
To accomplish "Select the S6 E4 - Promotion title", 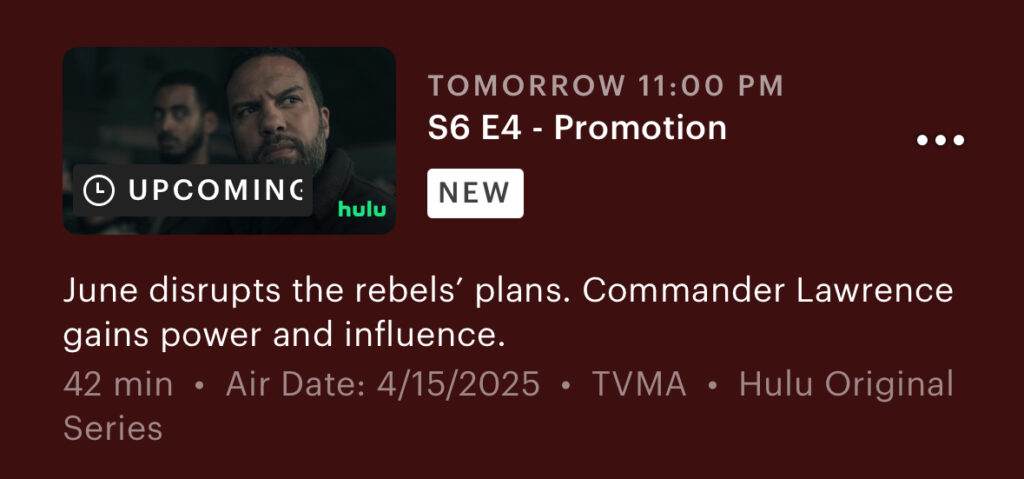I will (577, 127).
